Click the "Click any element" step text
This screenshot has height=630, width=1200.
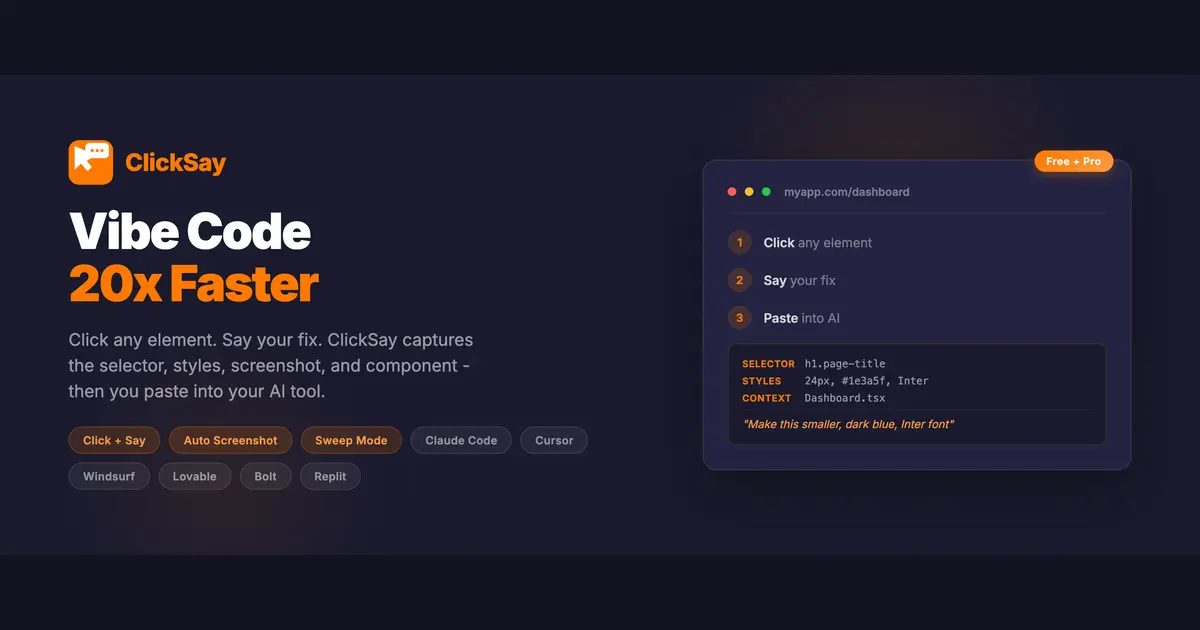pyautogui.click(x=818, y=242)
